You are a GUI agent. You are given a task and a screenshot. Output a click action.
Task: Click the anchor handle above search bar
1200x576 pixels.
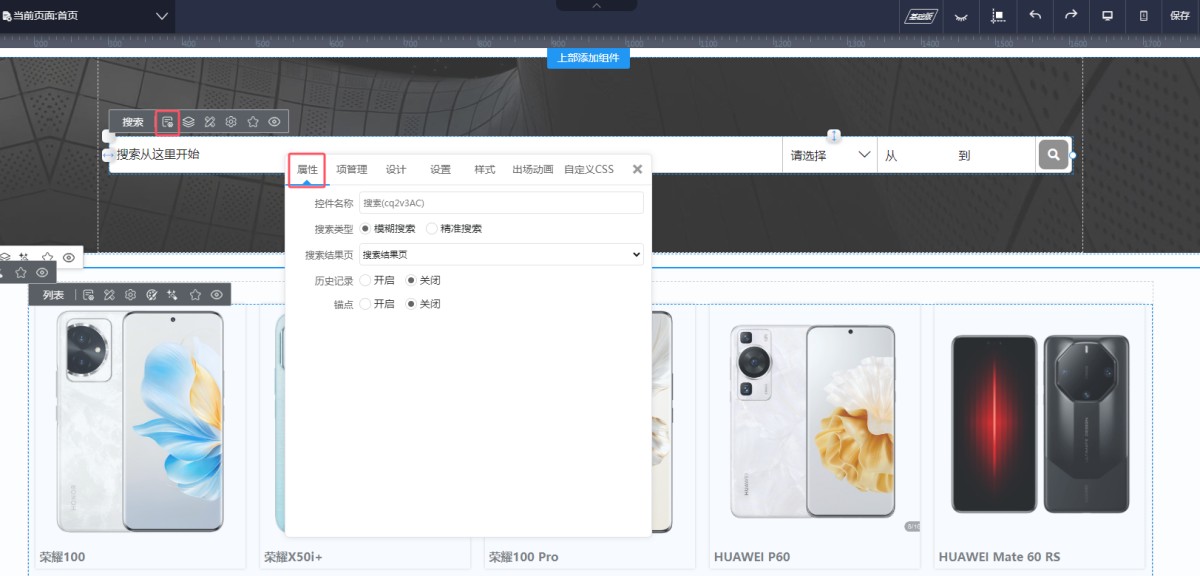pyautogui.click(x=834, y=136)
